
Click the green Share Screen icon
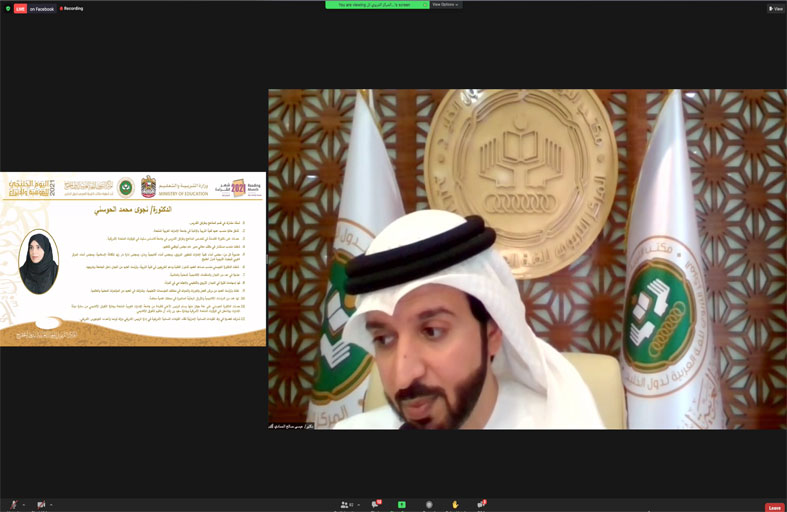pos(401,505)
